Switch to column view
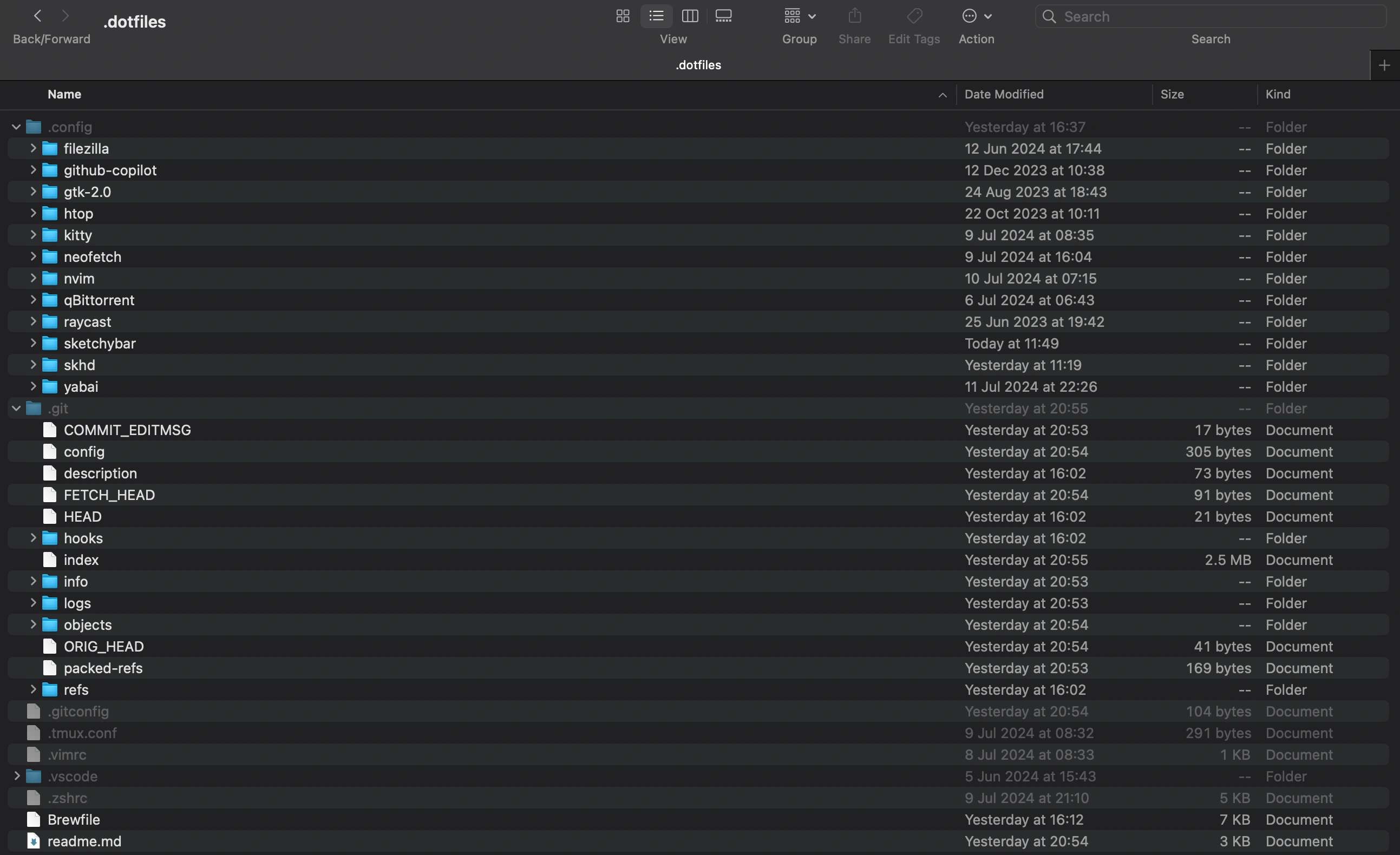Screen dimensions: 1400x855 [690, 16]
